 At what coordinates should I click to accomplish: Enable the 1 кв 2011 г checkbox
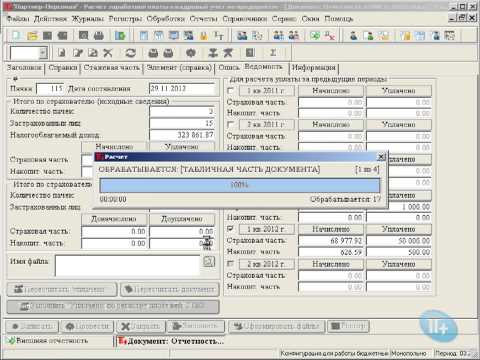click(230, 90)
